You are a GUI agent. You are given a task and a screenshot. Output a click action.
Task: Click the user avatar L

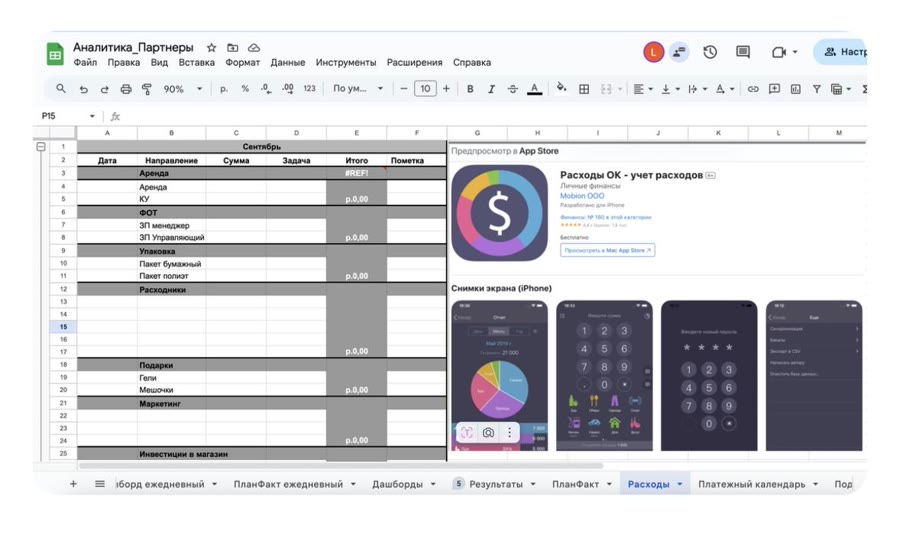point(653,52)
